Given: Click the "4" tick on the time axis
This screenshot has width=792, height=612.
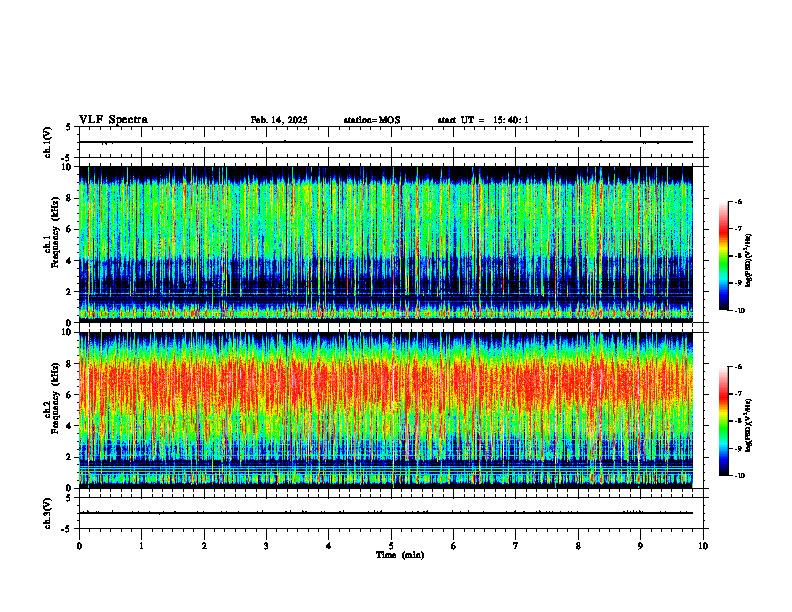Looking at the screenshot, I should [x=329, y=546].
